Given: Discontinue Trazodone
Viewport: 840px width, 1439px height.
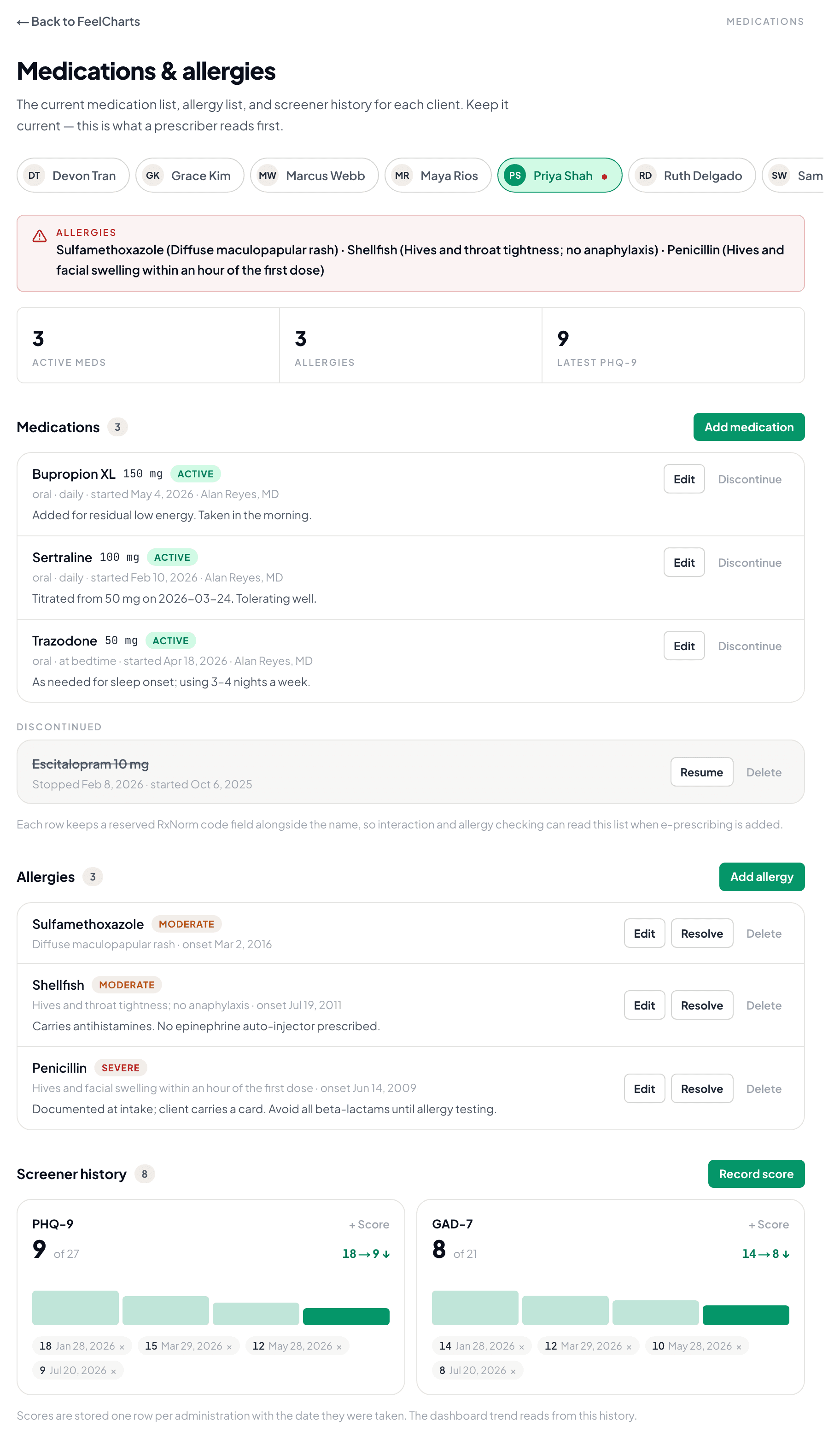Looking at the screenshot, I should point(749,646).
